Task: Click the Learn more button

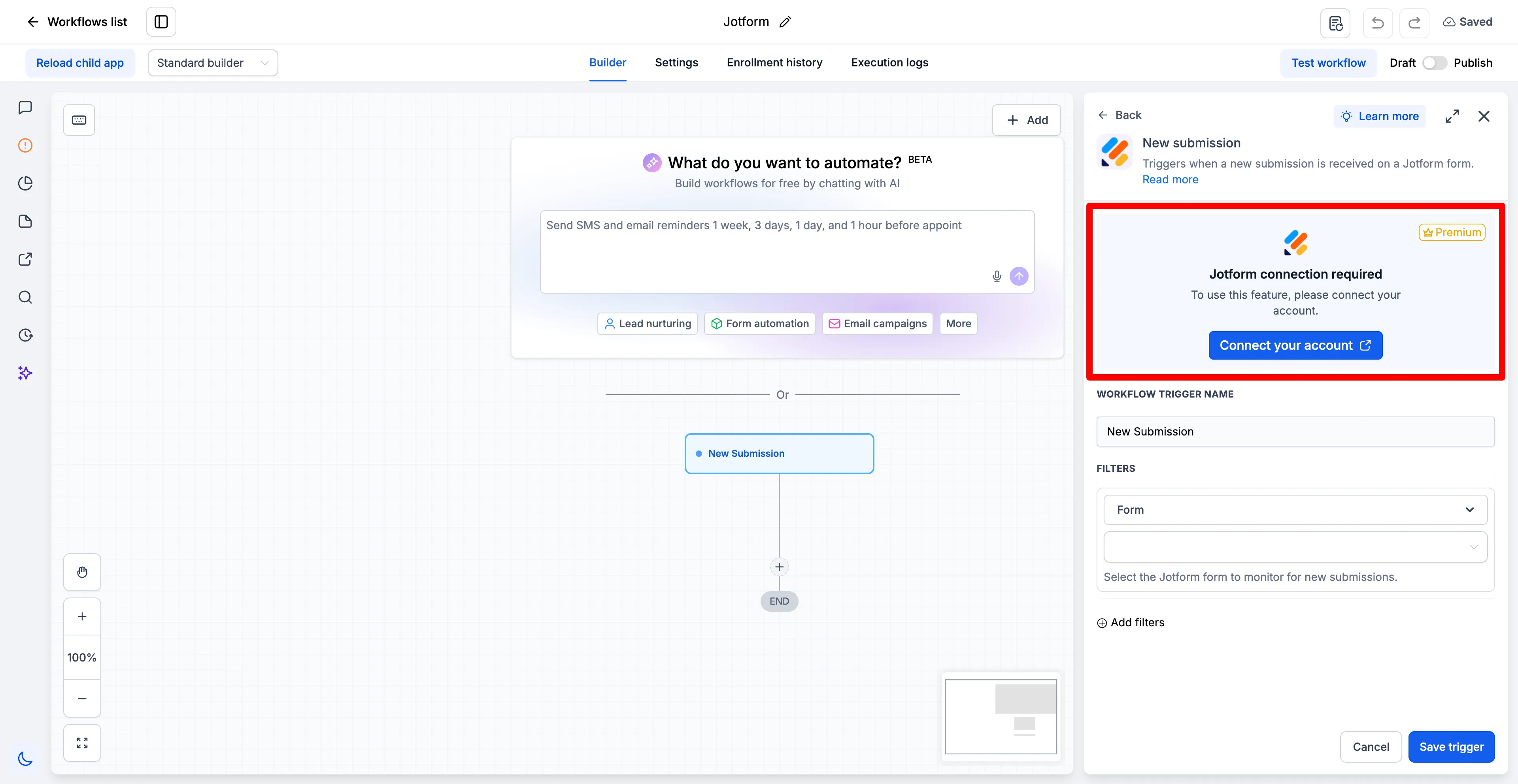Action: [1380, 117]
